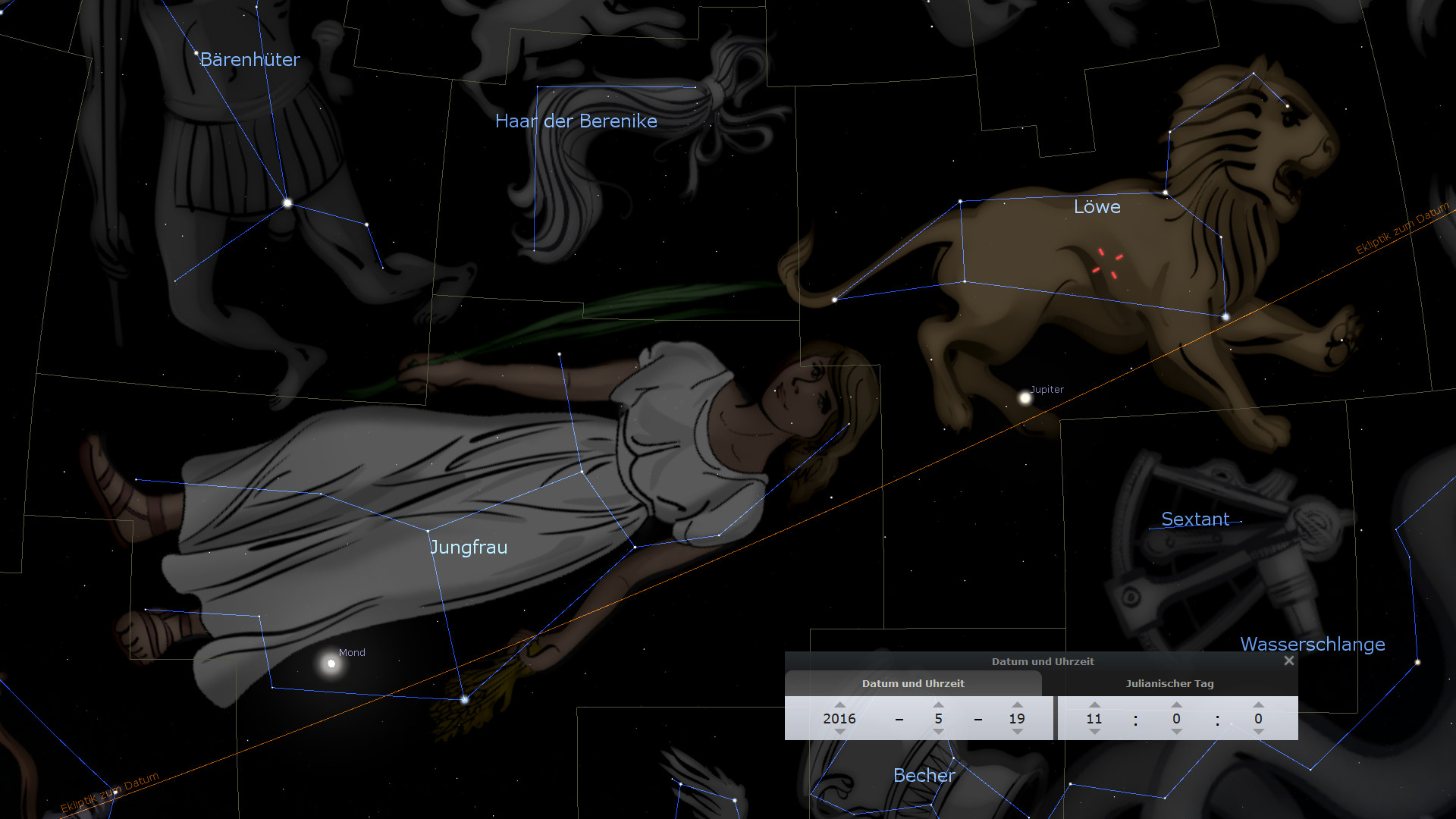
Task: Select the month field showing 5
Action: [x=939, y=718]
